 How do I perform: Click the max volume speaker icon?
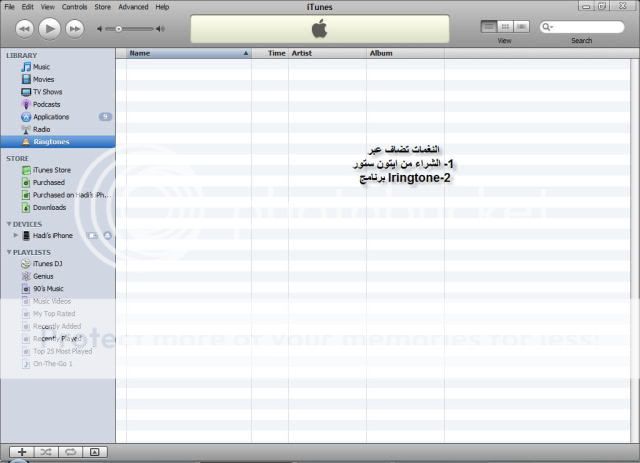tap(161, 29)
